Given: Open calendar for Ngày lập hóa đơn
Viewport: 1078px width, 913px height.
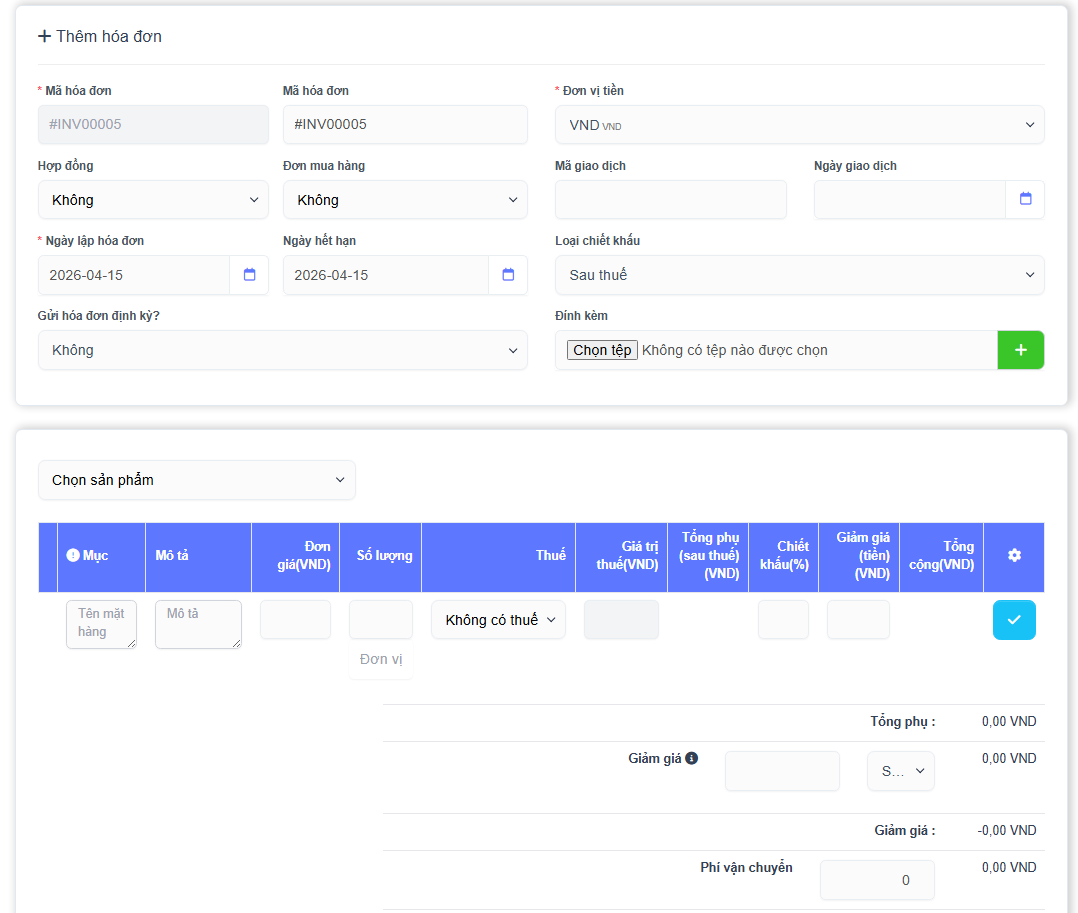Looking at the screenshot, I should point(249,275).
